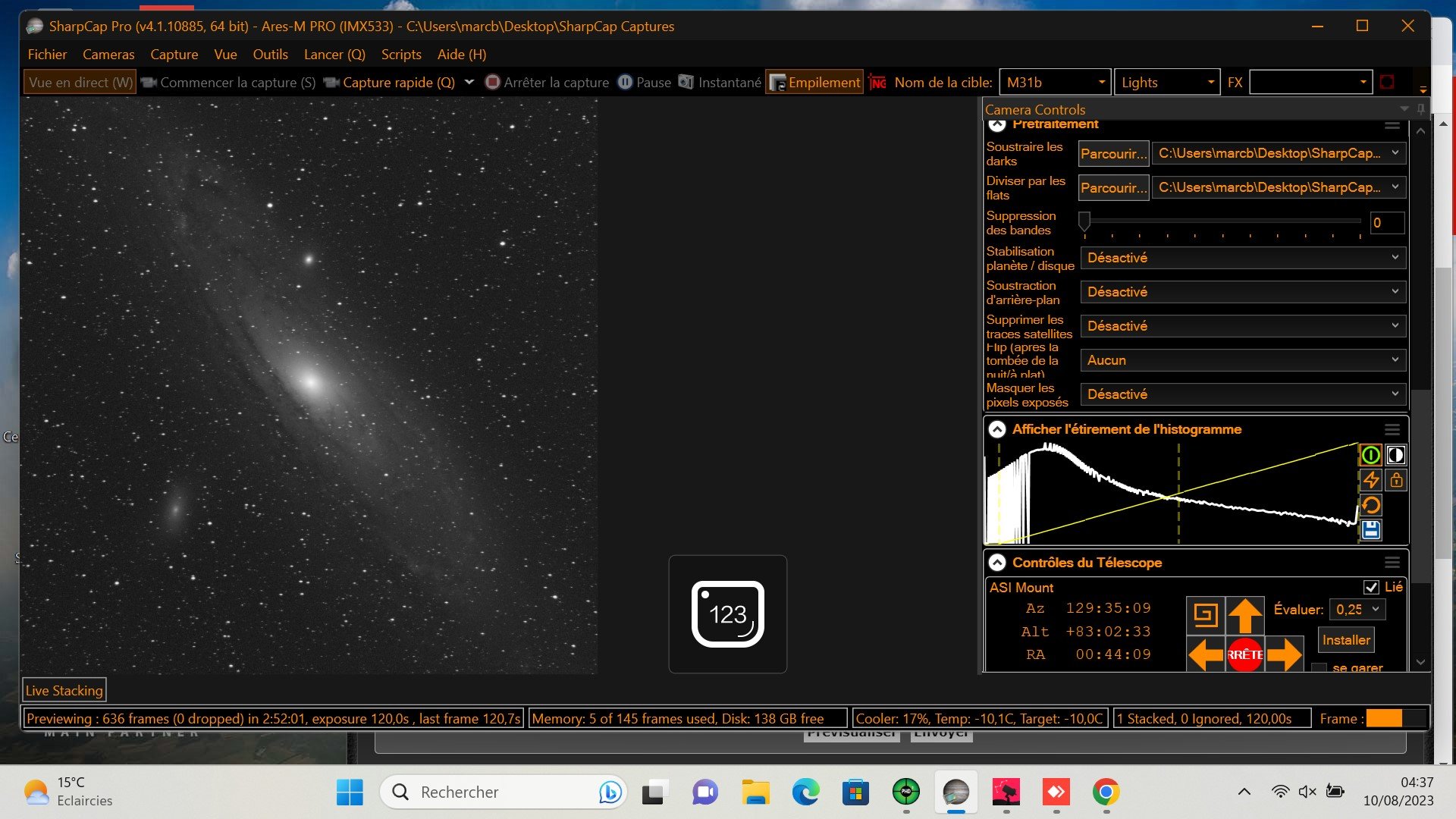Open histogram panel hamburger menu
1456x819 pixels.
(1392, 429)
